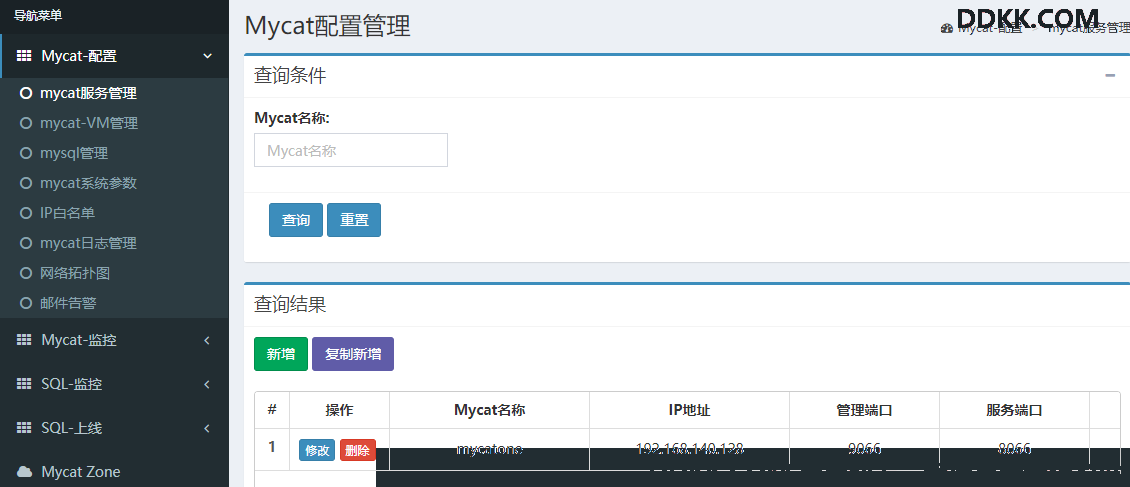Expand the Mycat-监控 menu arrow
1130x487 pixels.
207,340
